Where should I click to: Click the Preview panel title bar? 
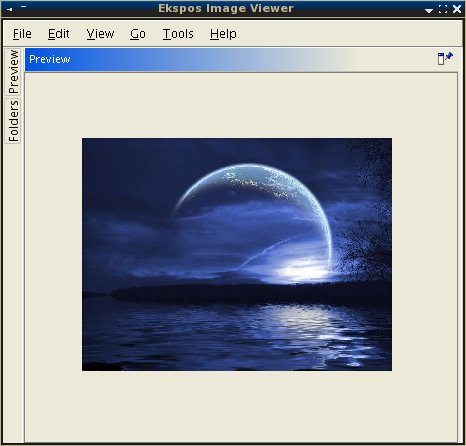click(x=241, y=59)
